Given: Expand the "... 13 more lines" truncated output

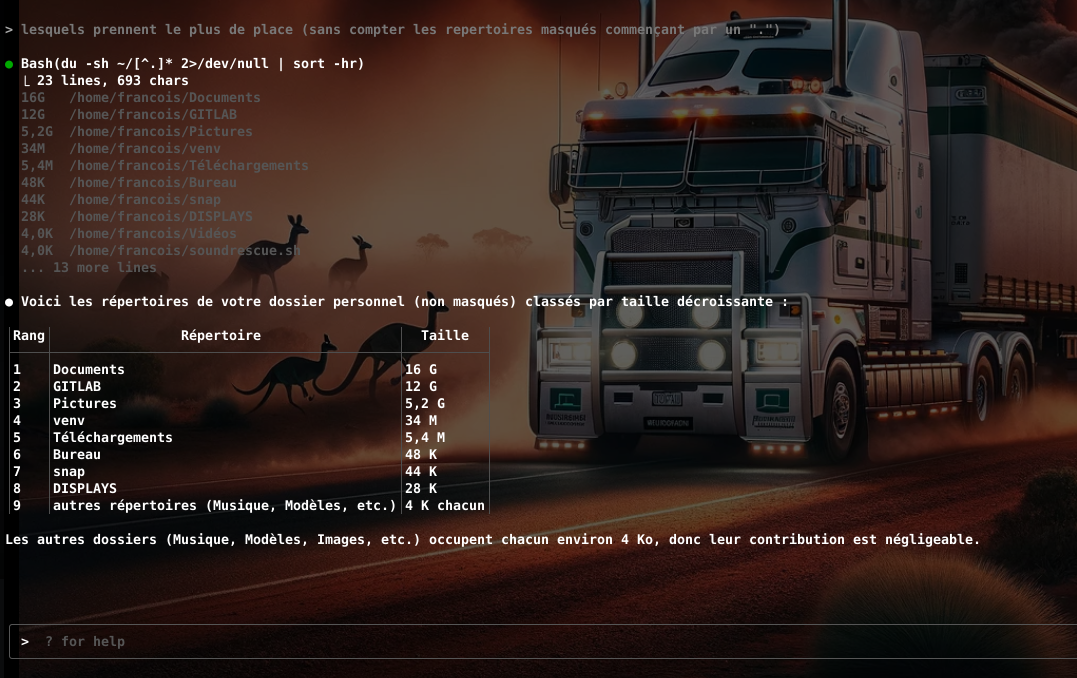Looking at the screenshot, I should pyautogui.click(x=89, y=267).
